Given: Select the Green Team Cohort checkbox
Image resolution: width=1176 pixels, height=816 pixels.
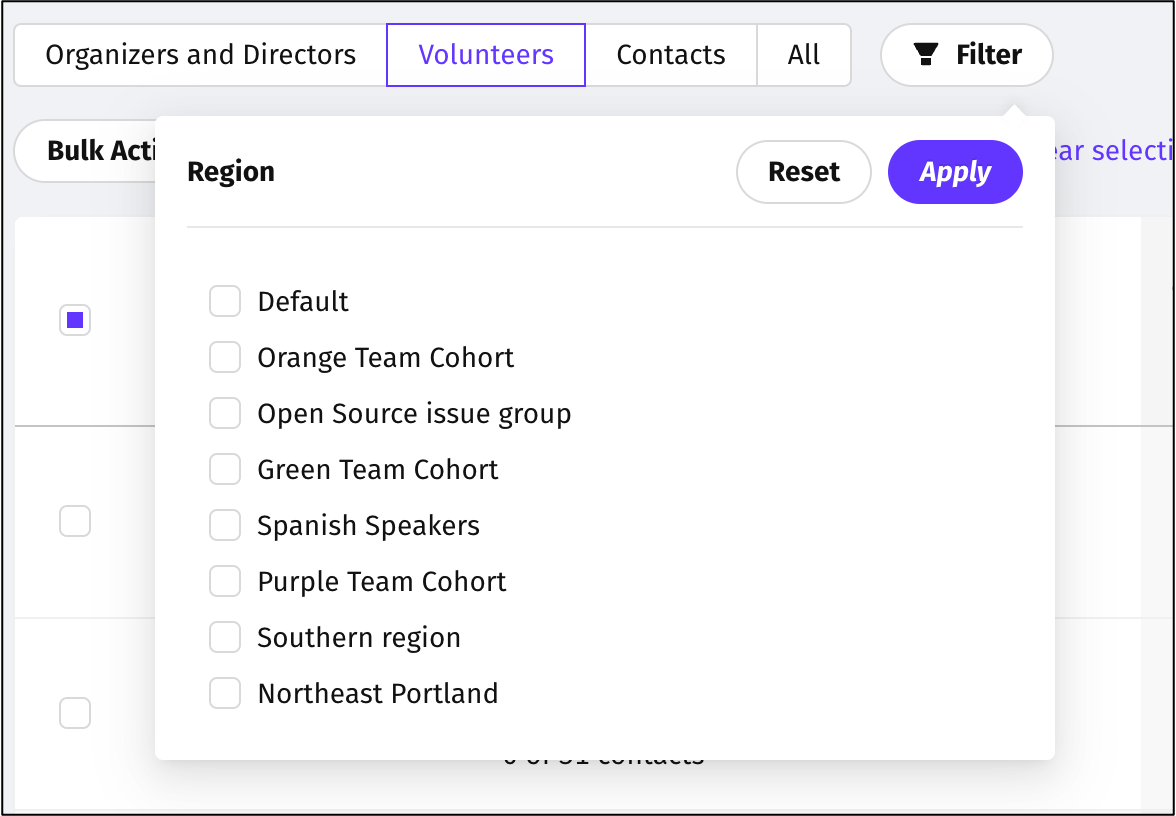Looking at the screenshot, I should pyautogui.click(x=225, y=469).
